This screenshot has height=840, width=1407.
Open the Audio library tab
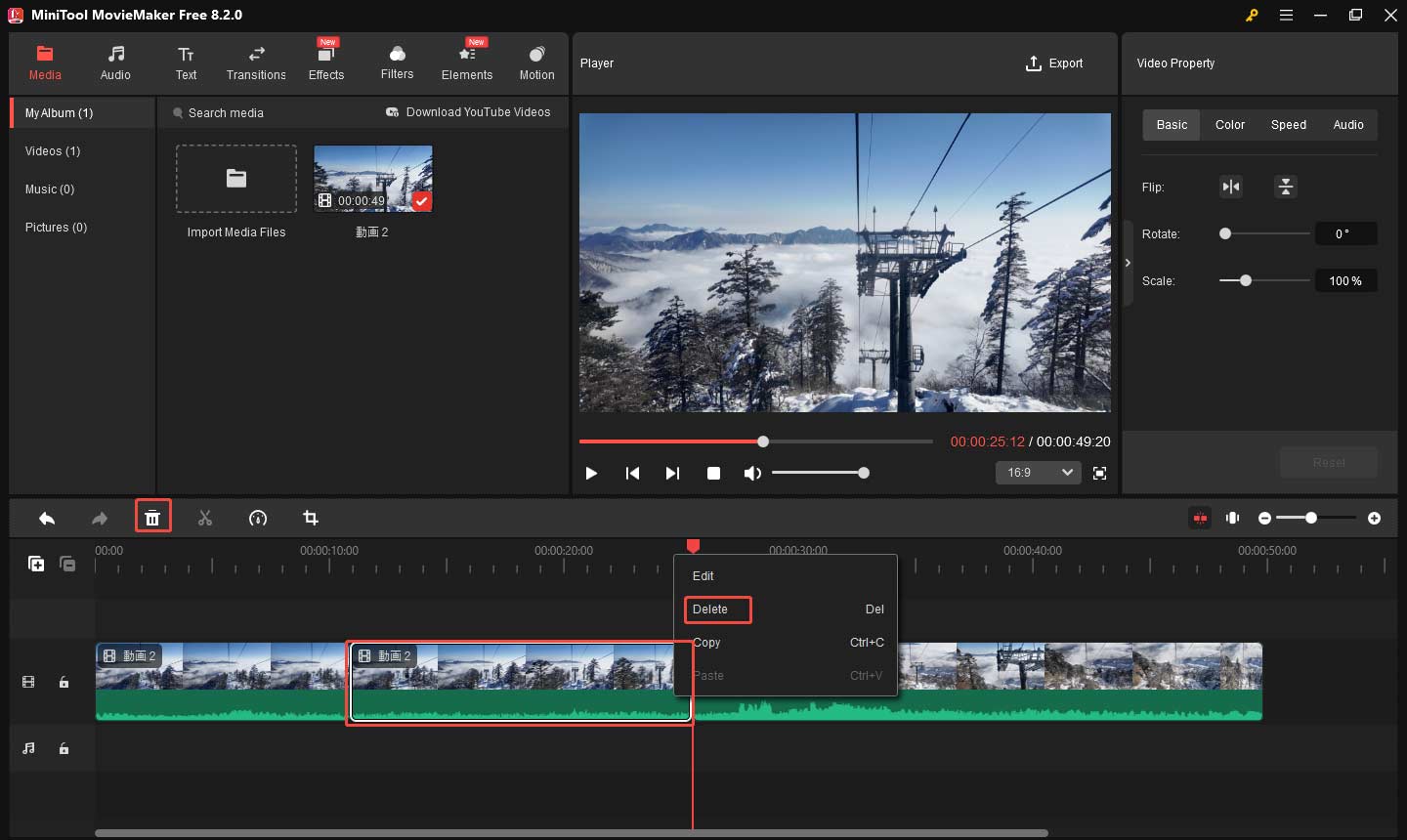tap(115, 63)
